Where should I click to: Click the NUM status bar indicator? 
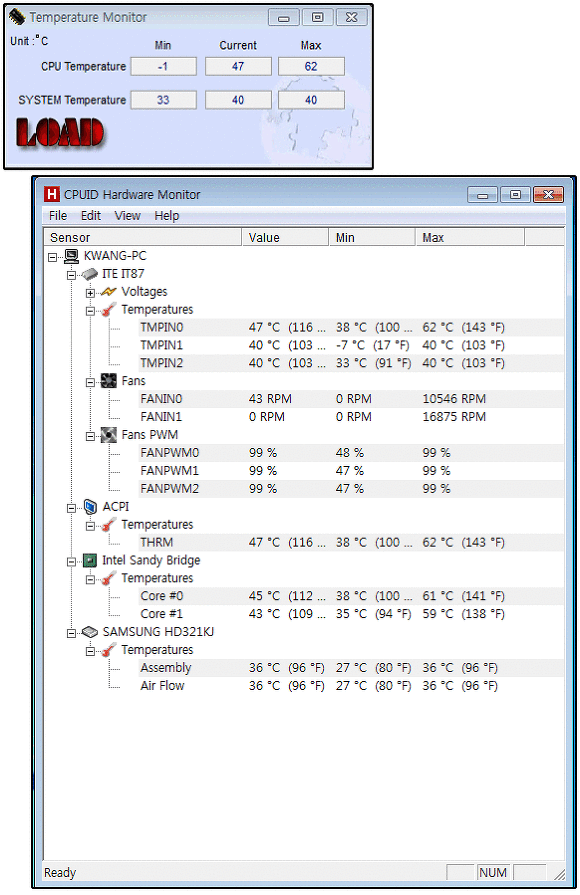(493, 873)
